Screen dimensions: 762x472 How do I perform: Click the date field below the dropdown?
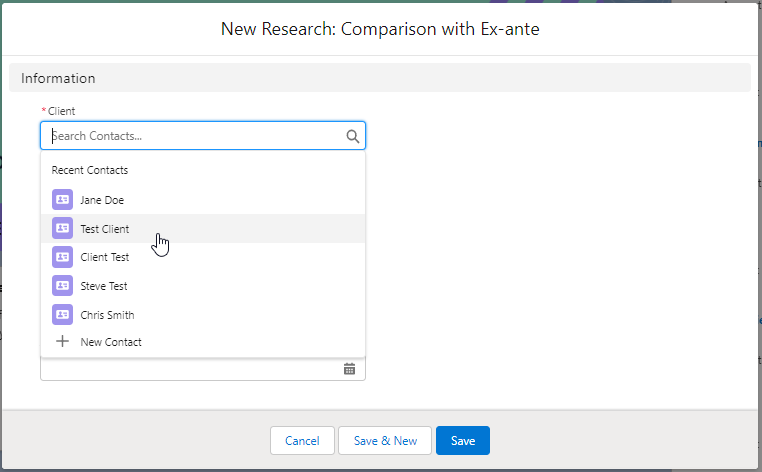tap(190, 369)
